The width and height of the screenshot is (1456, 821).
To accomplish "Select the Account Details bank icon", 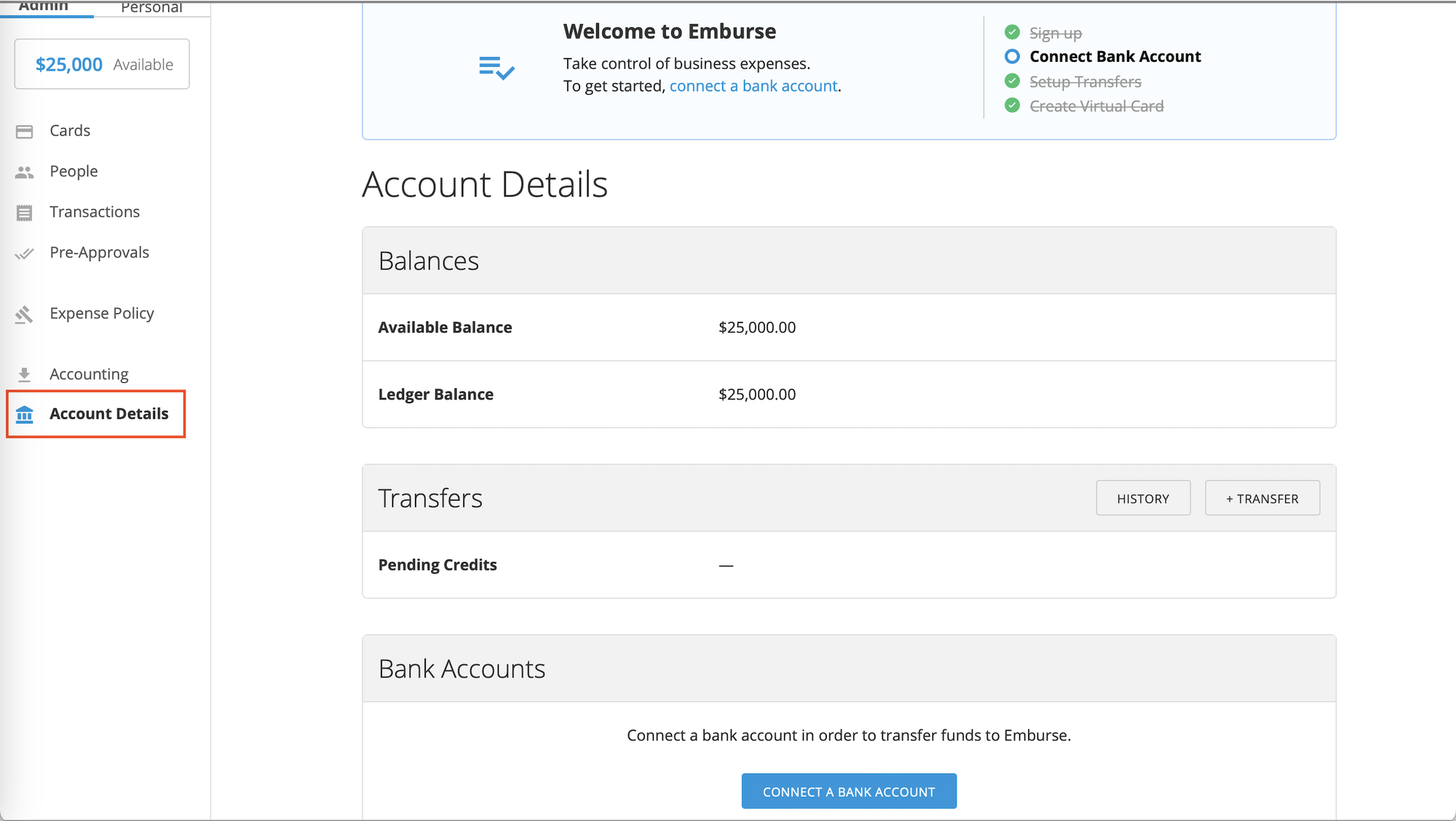I will (24, 413).
